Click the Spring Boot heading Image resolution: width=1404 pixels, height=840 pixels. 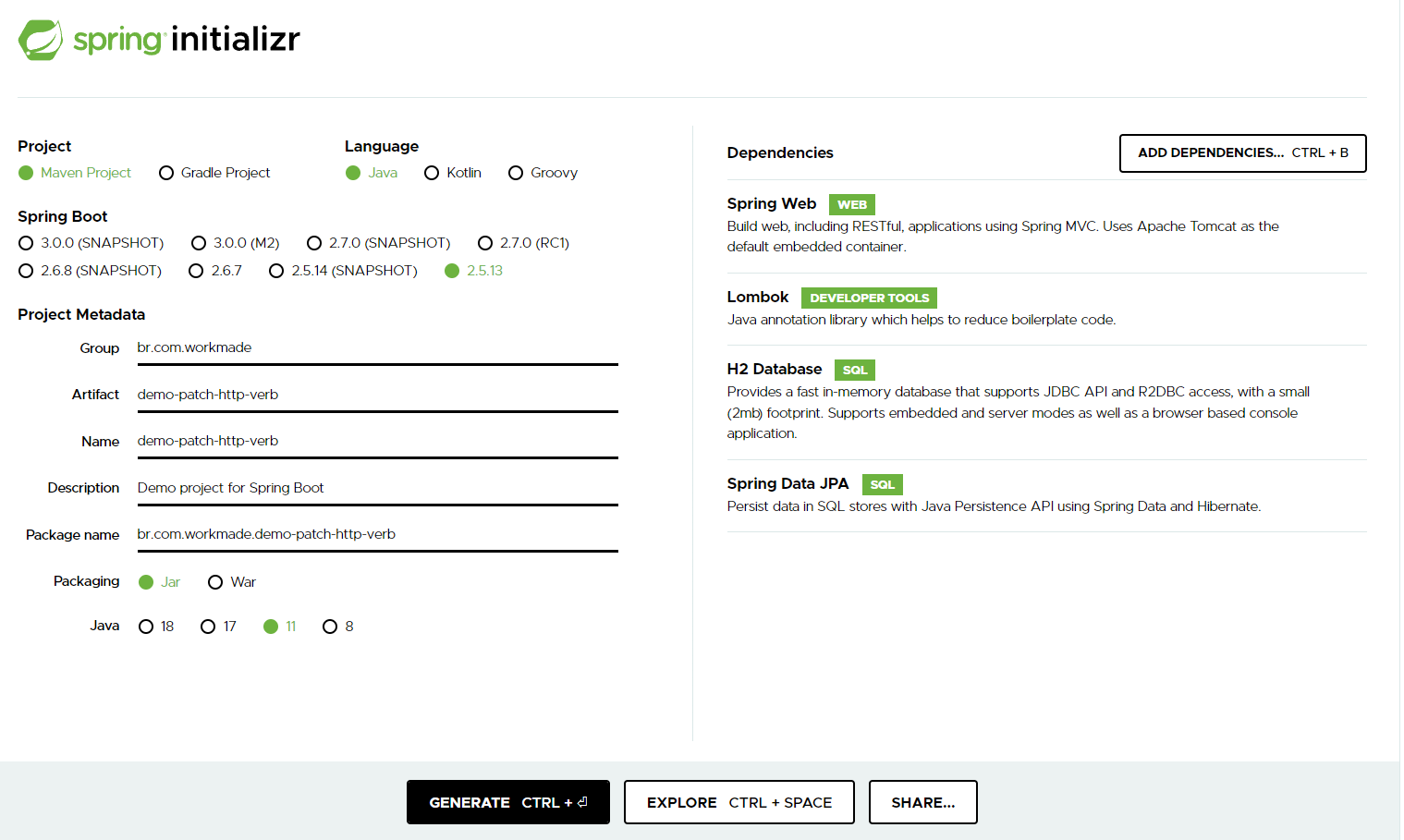tap(63, 216)
